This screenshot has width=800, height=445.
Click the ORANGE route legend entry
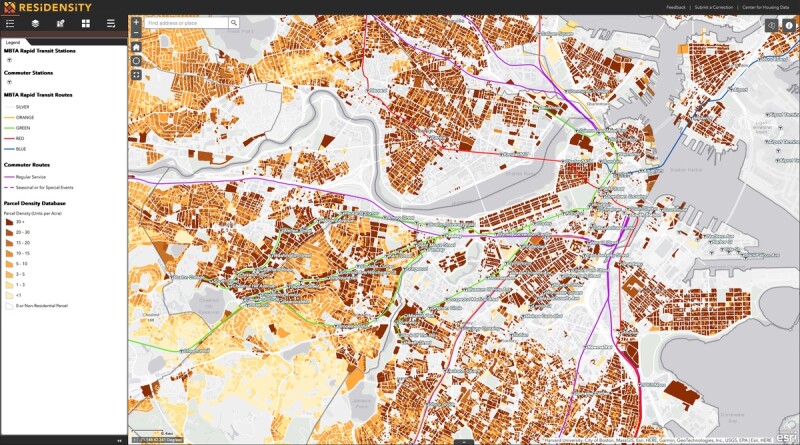tap(19, 117)
